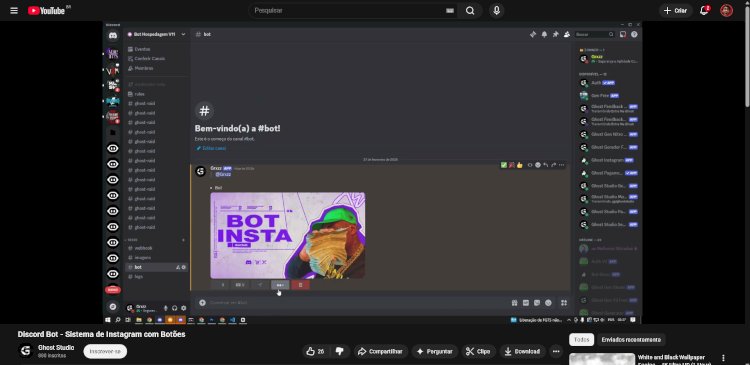Click the @Gnzz mention in message
This screenshot has width=750, height=365.
coord(223,174)
